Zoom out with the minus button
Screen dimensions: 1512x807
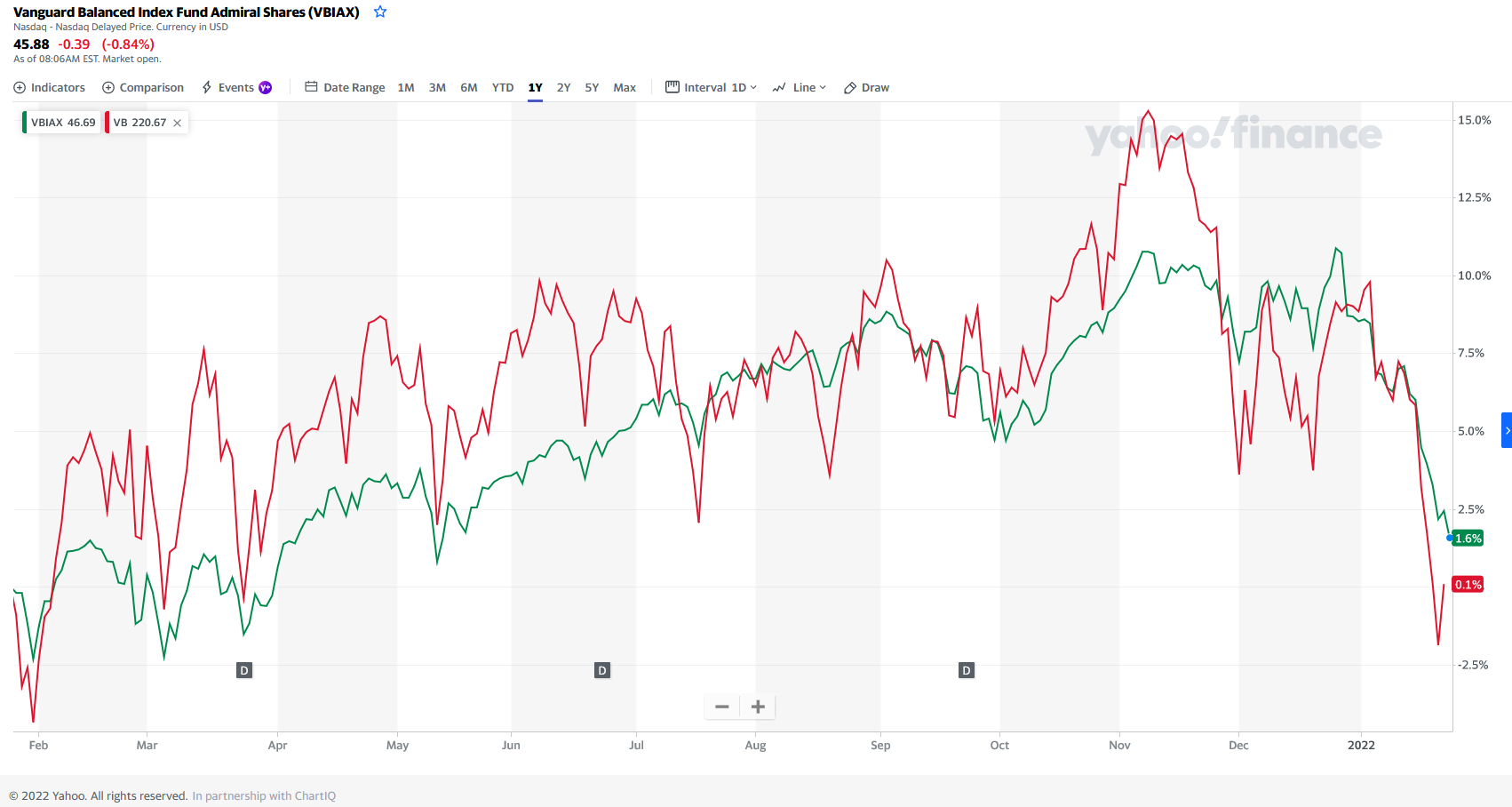coord(722,707)
